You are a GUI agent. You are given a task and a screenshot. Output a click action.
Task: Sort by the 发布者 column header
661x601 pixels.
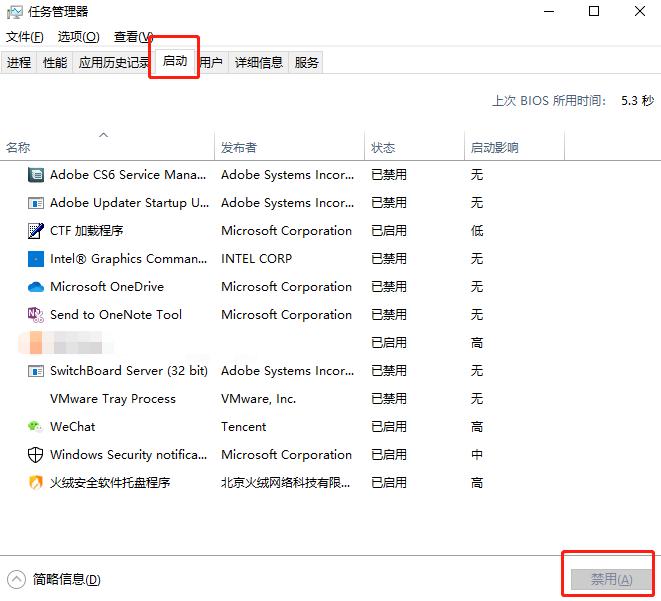(289, 148)
